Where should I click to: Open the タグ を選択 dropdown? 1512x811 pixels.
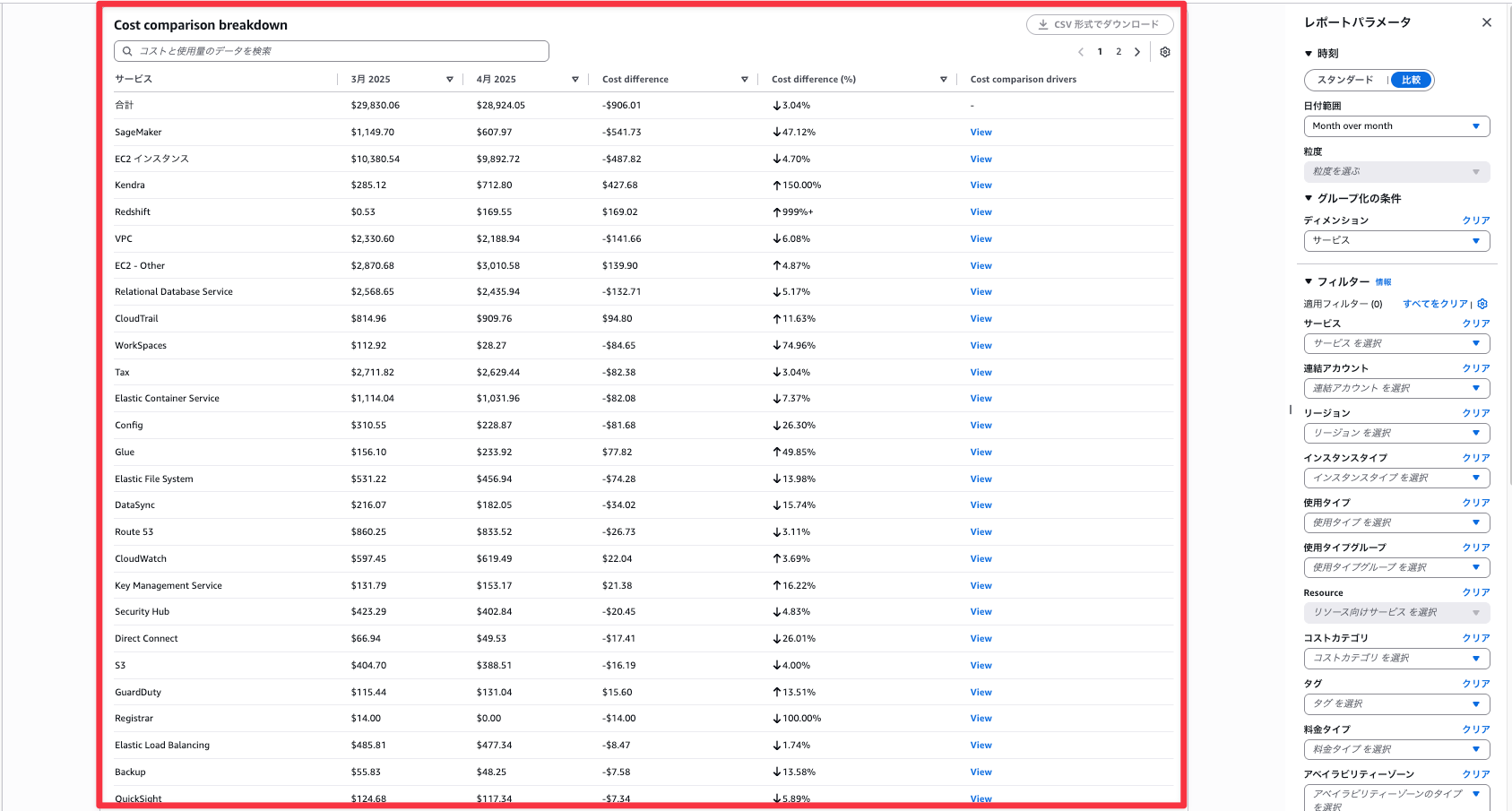[1396, 703]
